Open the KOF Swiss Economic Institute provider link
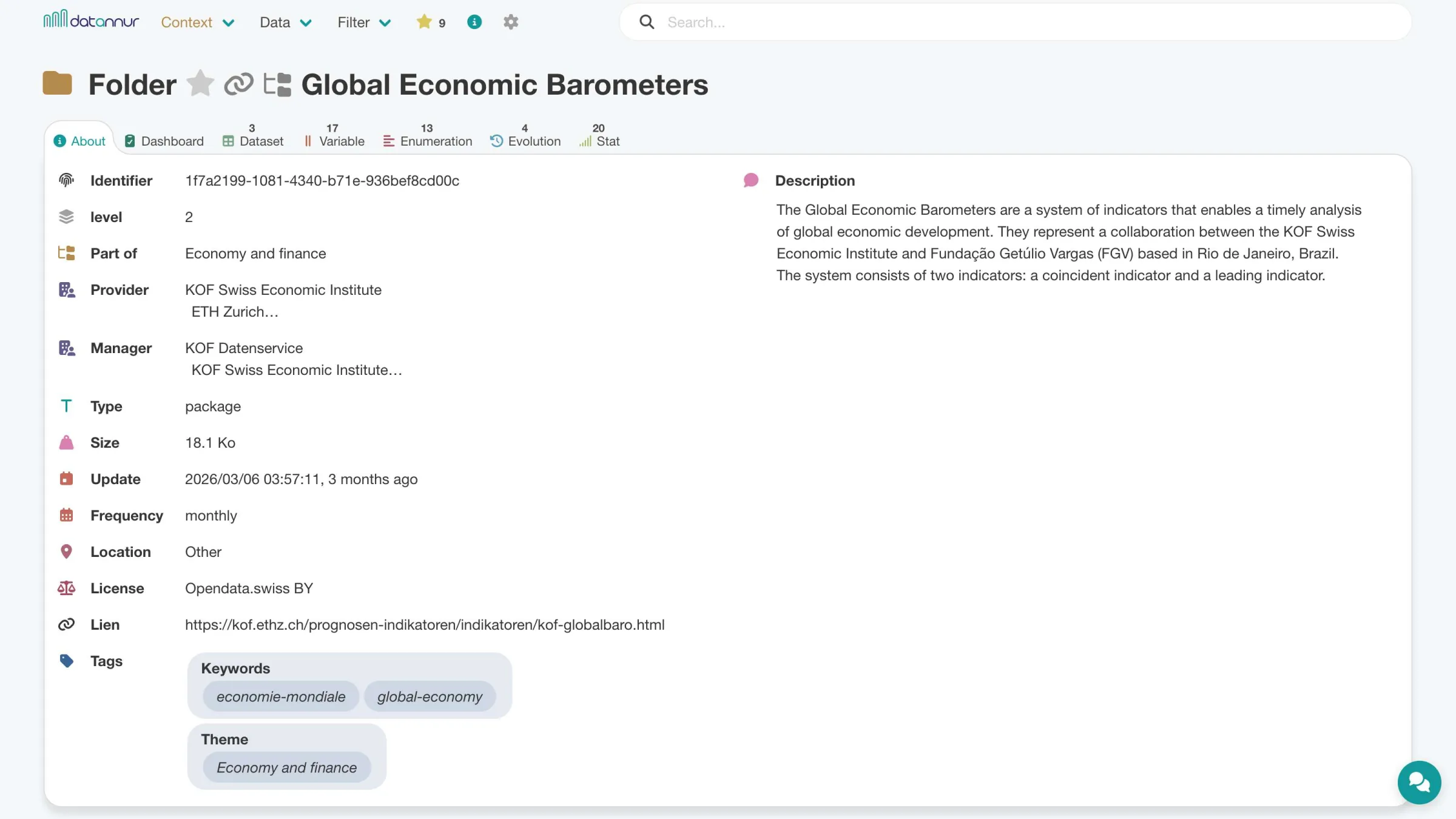Viewport: 1456px width, 819px height. tap(283, 290)
